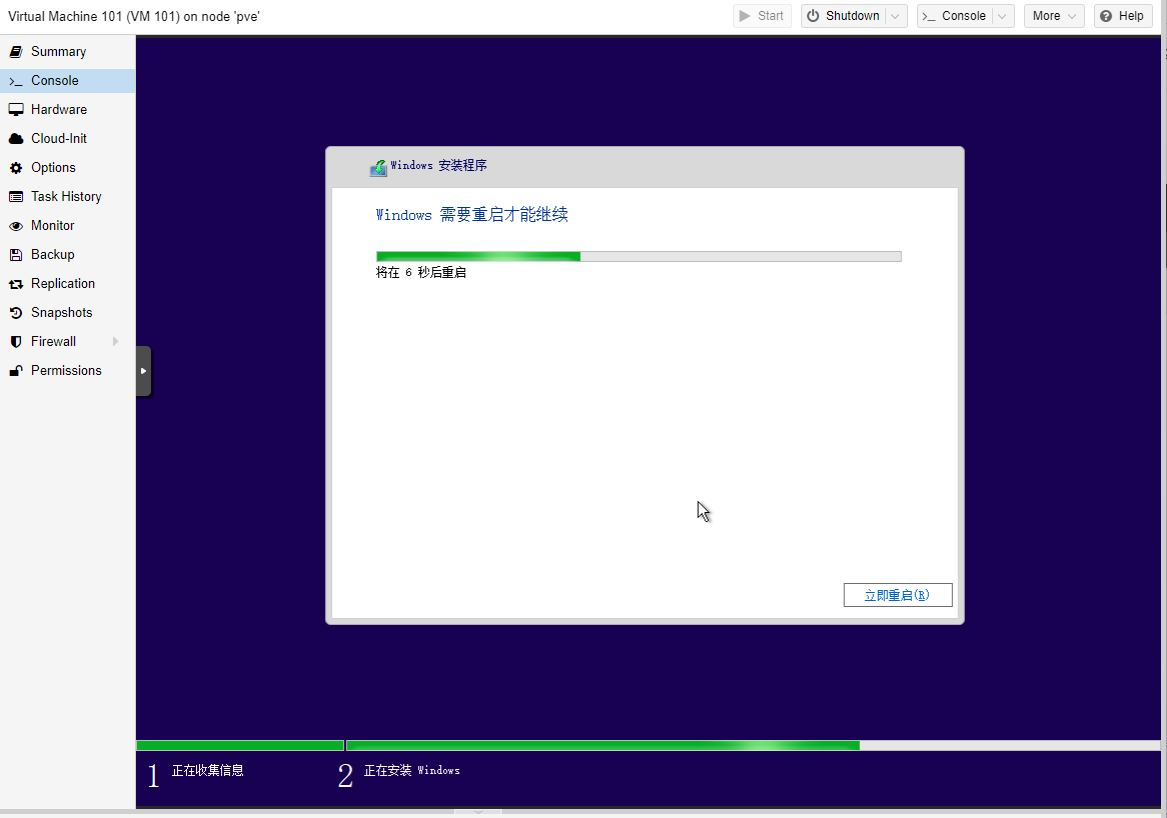1167x818 pixels.
Task: Open the More dropdown menu
Action: 1054,16
